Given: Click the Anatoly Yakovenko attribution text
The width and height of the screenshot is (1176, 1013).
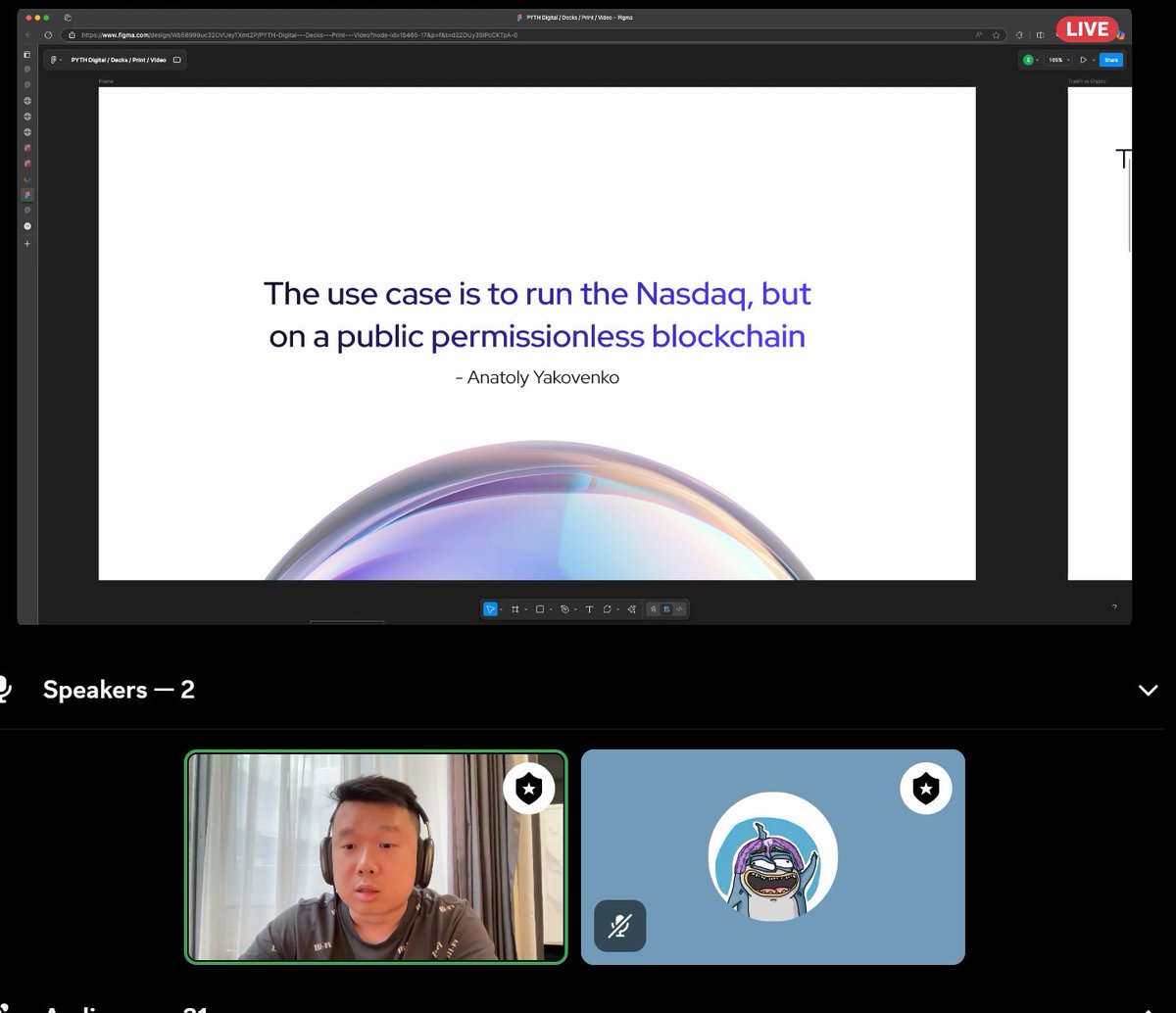Looking at the screenshot, I should click(537, 377).
